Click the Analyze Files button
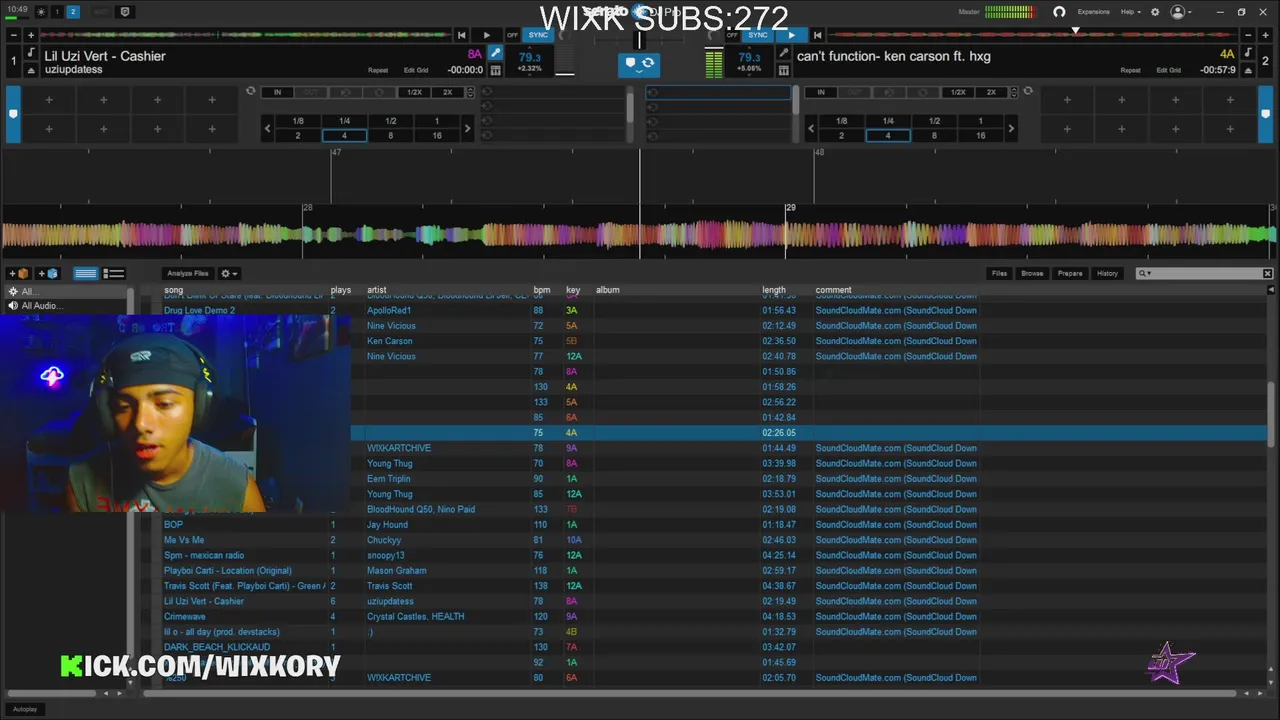Image resolution: width=1280 pixels, height=720 pixels. point(188,273)
